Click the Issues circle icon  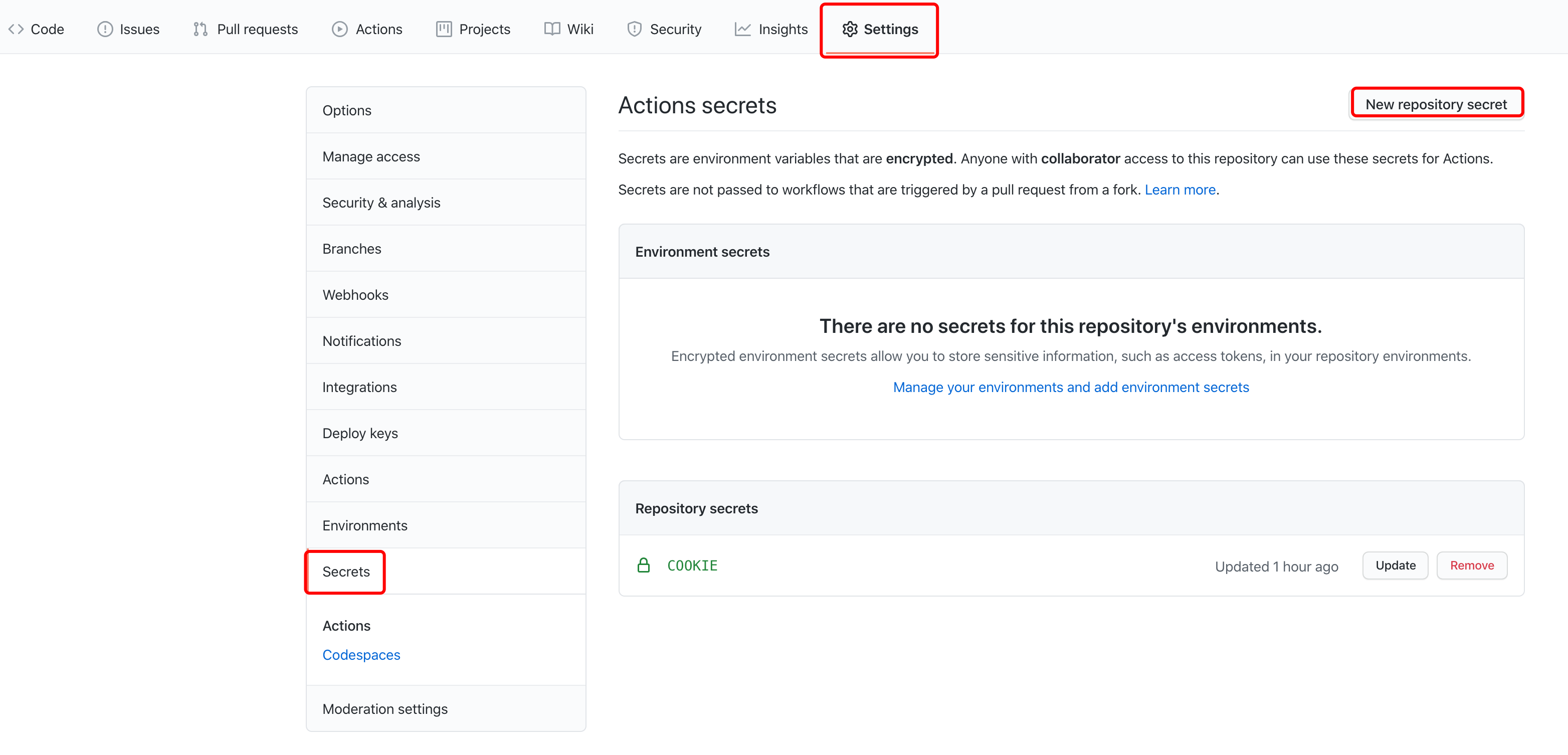point(105,29)
